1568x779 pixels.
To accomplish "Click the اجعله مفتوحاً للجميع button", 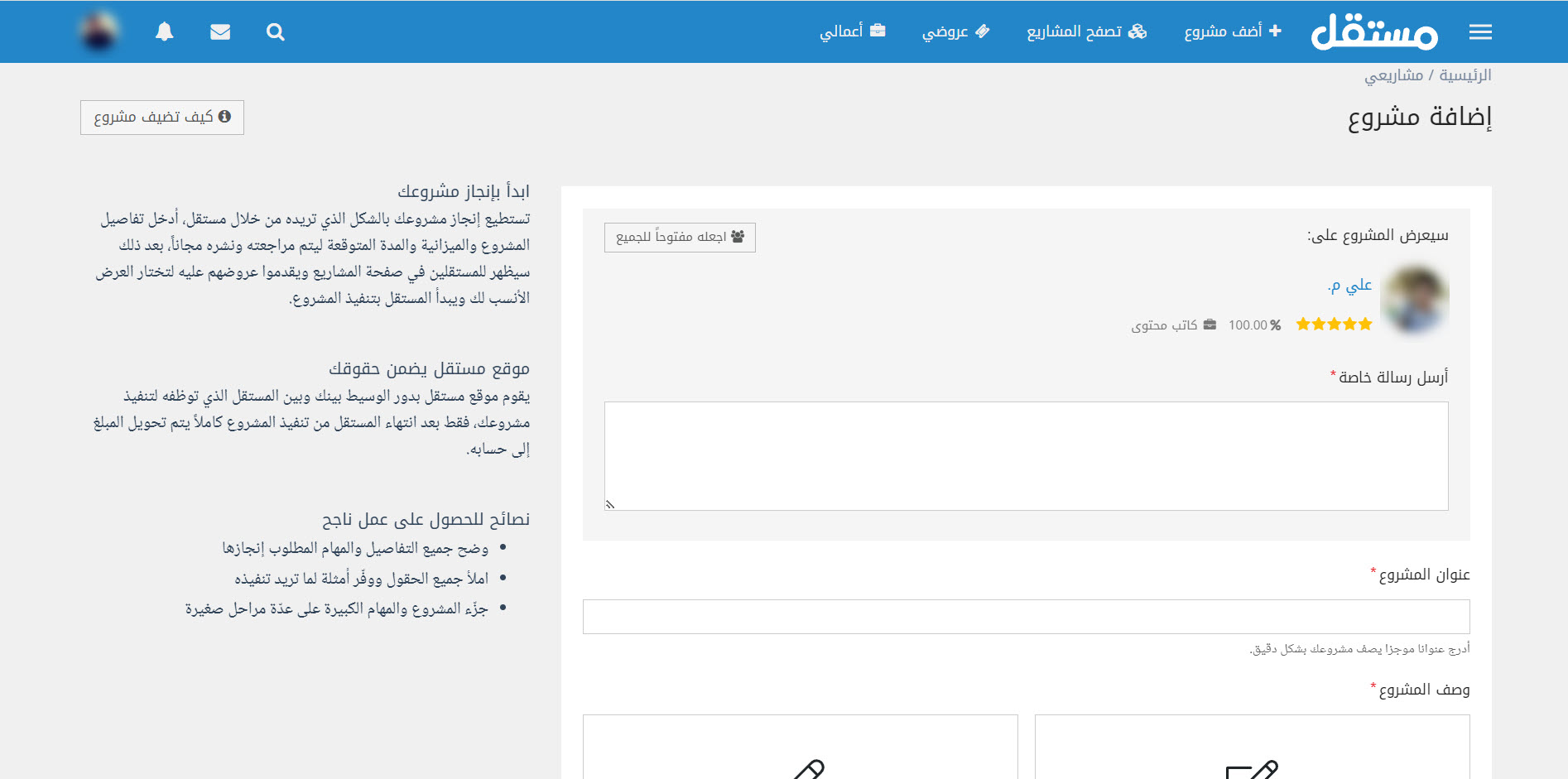I will pyautogui.click(x=680, y=238).
